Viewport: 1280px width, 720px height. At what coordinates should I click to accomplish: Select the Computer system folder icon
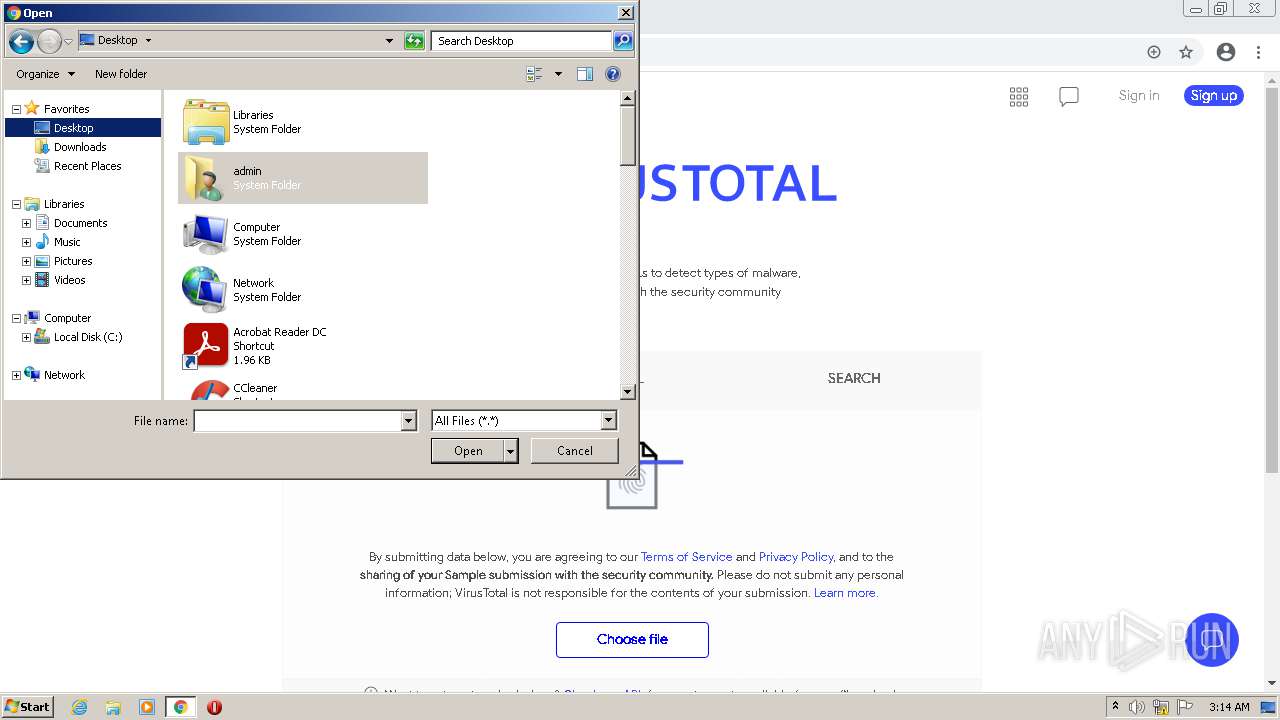206,234
